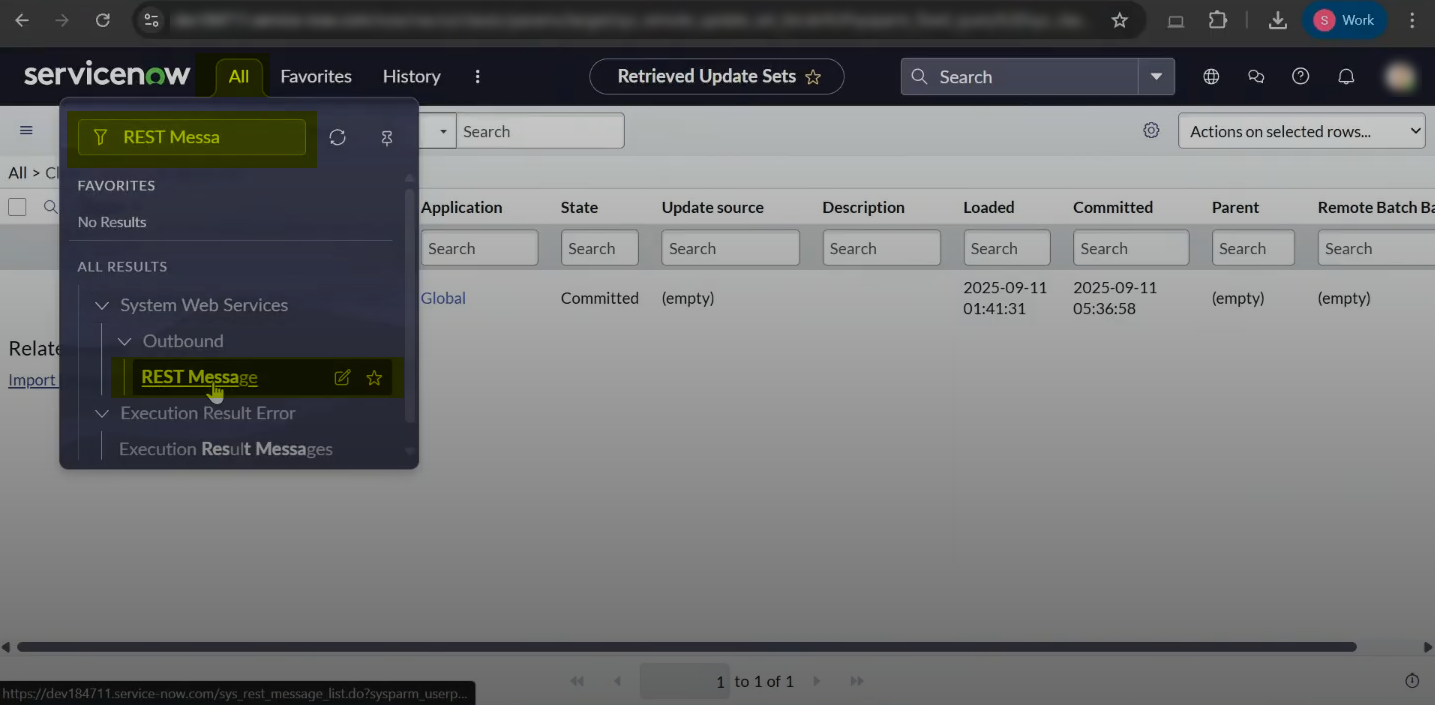Sort by Application column header

pos(461,207)
